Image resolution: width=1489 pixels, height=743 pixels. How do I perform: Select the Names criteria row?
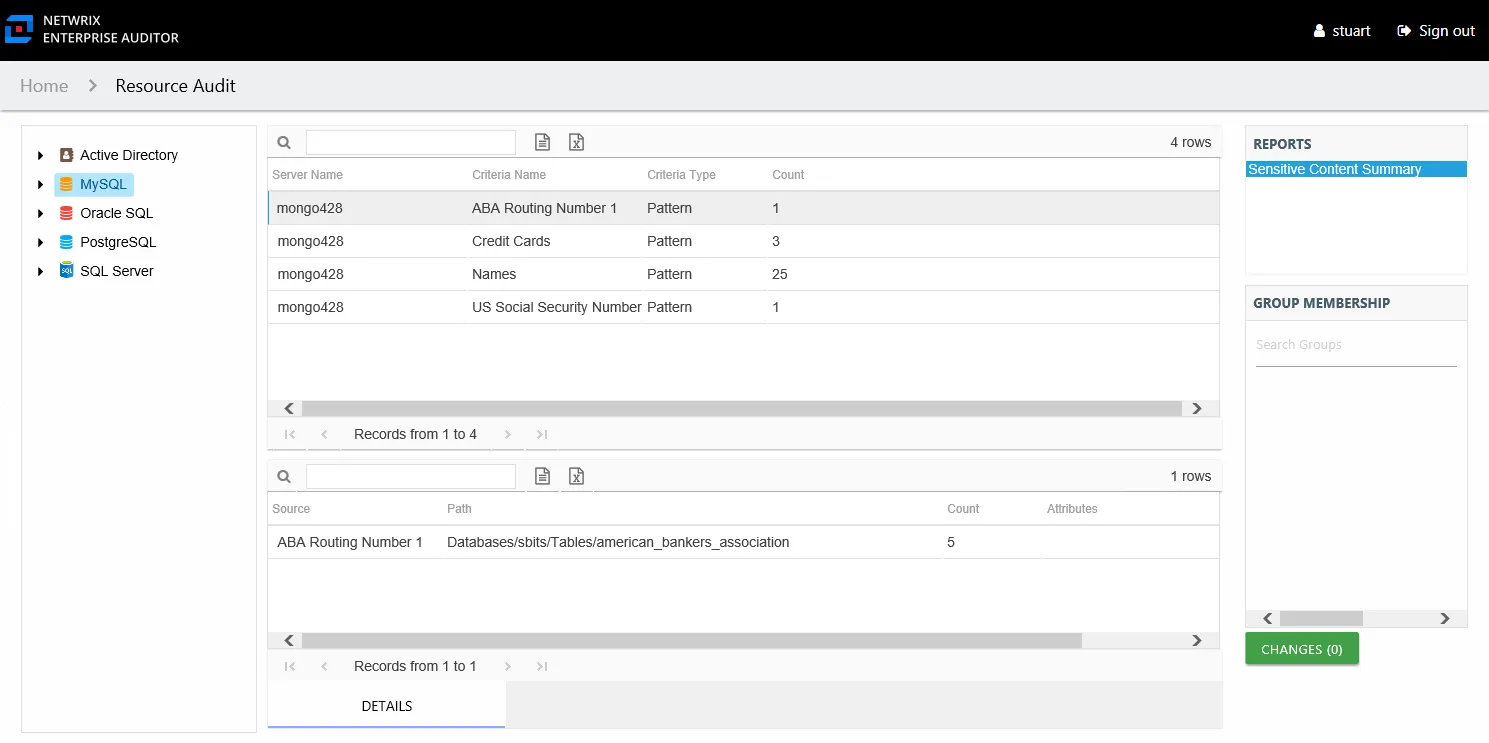[743, 274]
